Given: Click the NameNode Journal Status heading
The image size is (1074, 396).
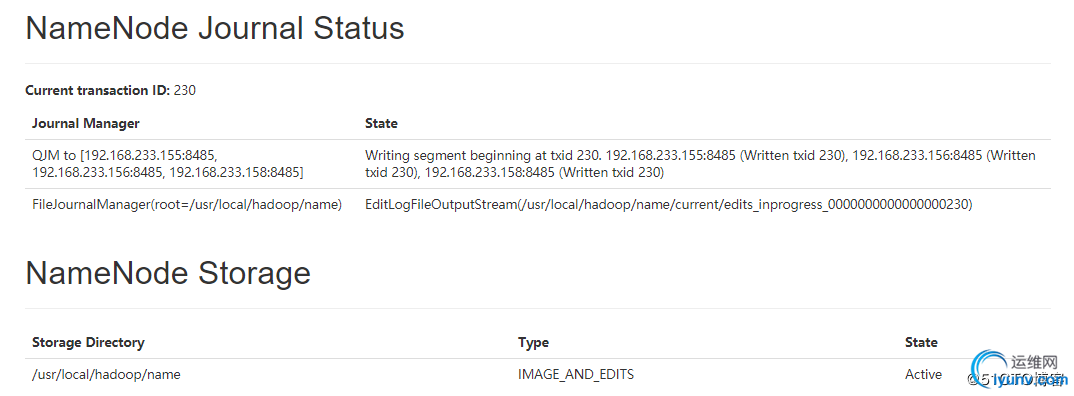Looking at the screenshot, I should 214,29.
